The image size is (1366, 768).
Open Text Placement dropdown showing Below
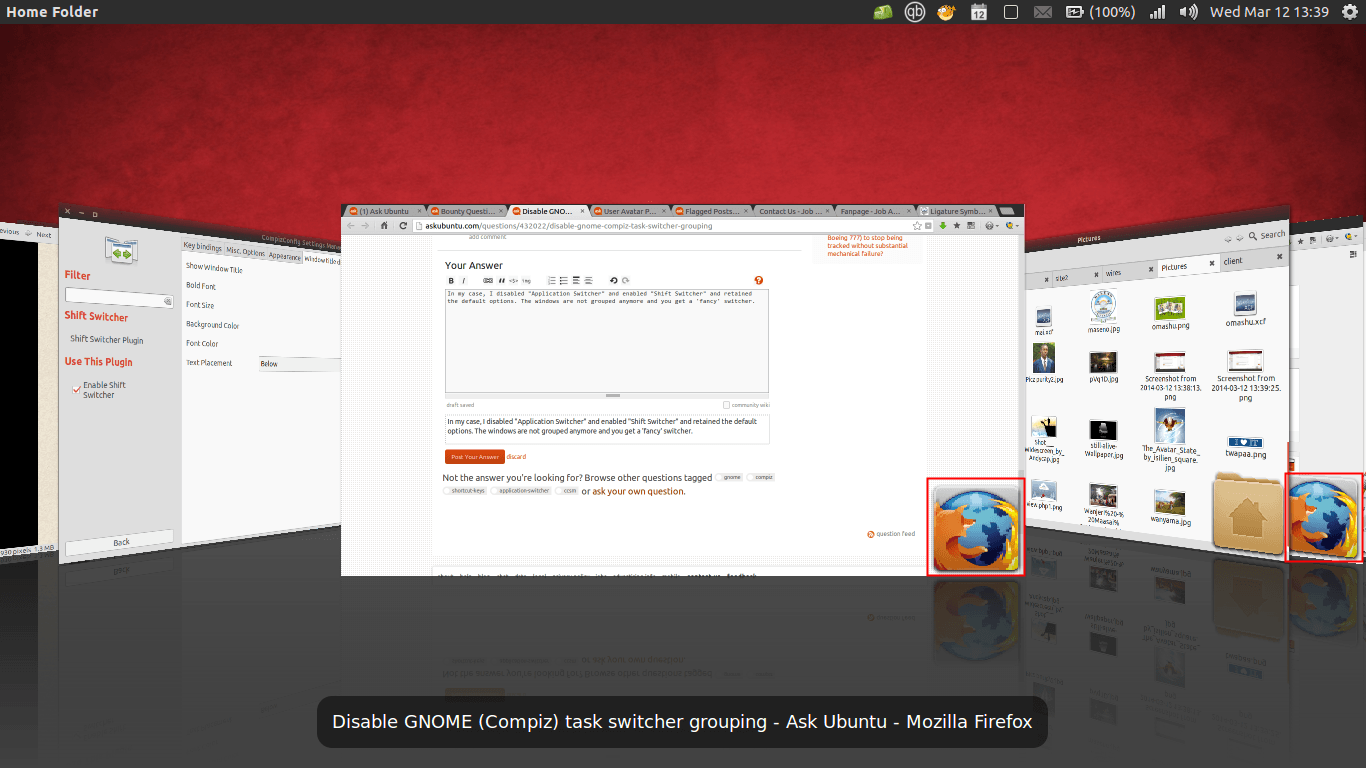[302, 364]
